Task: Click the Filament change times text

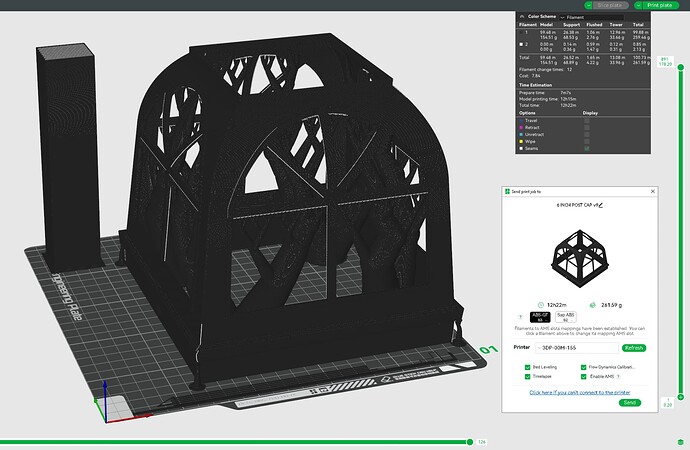Action: (x=545, y=70)
